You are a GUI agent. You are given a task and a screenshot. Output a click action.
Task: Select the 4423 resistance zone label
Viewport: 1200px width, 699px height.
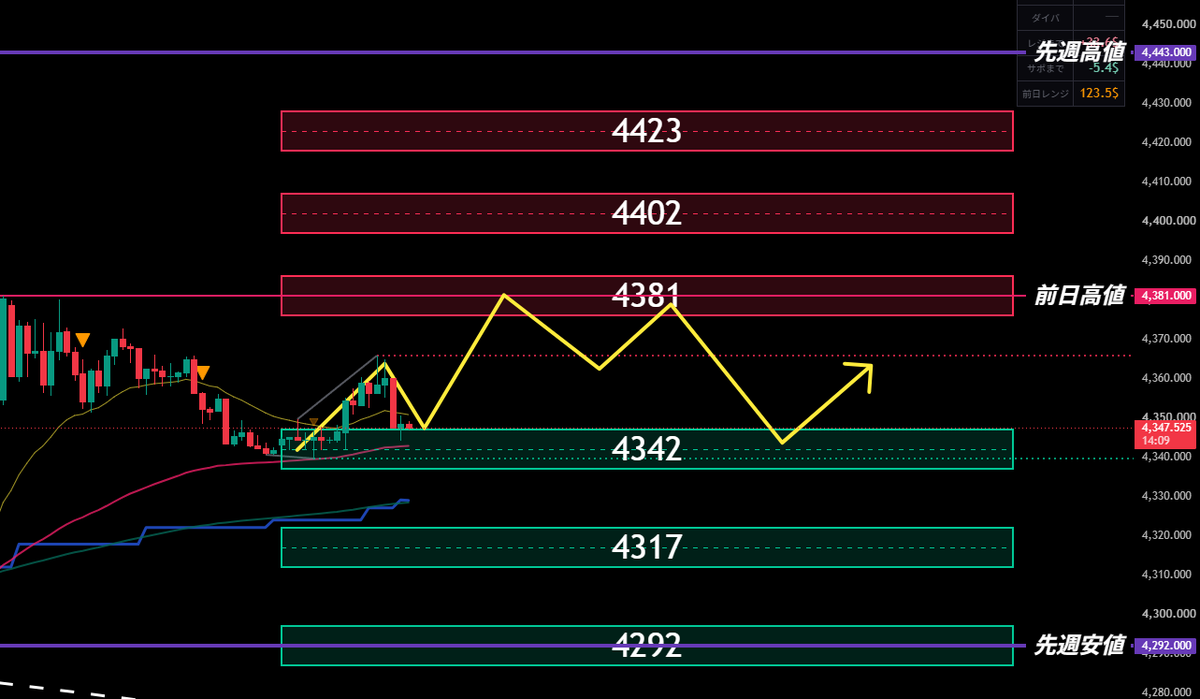[647, 130]
